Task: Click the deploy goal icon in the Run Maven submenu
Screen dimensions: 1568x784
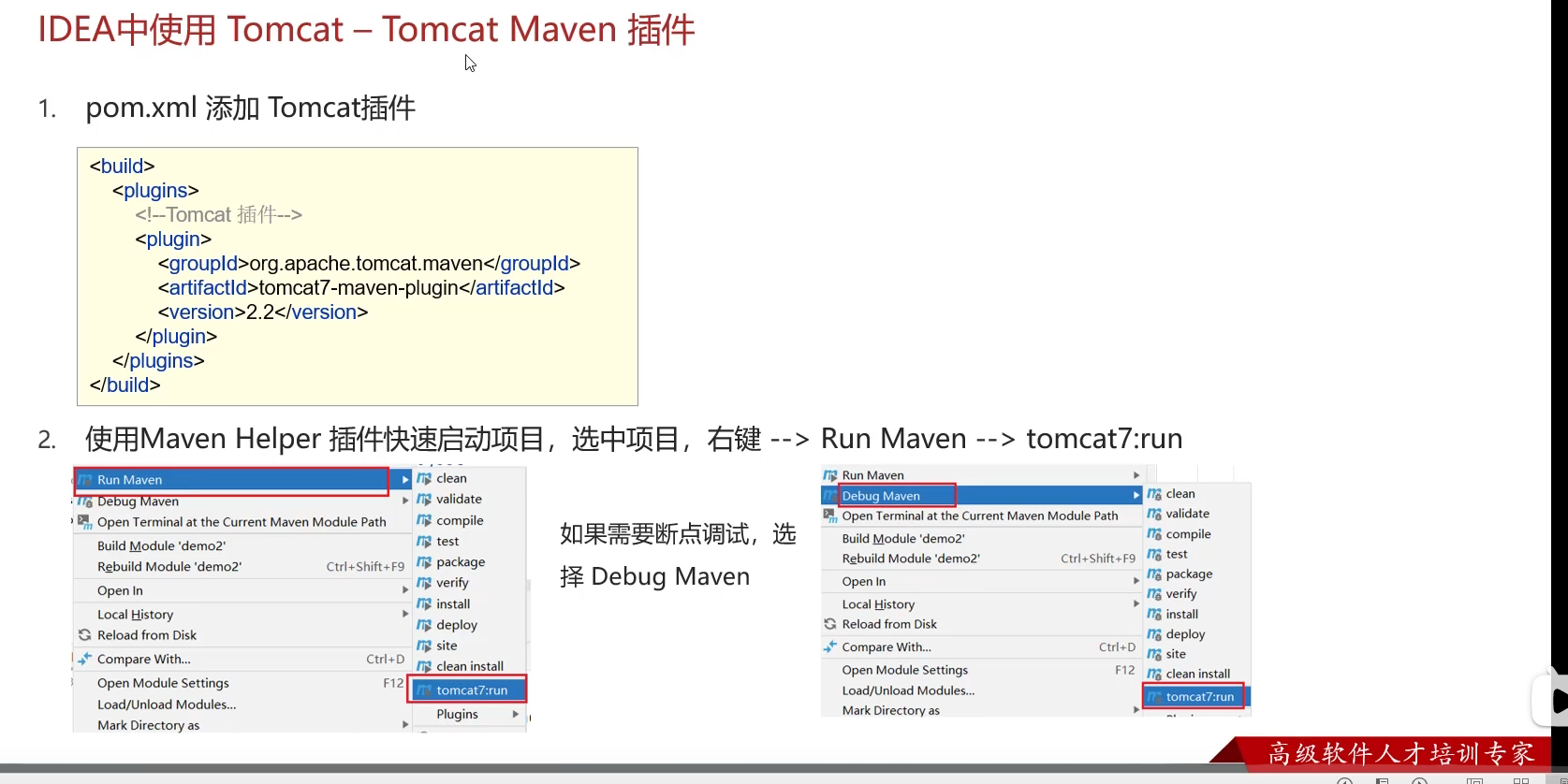Action: tap(424, 625)
